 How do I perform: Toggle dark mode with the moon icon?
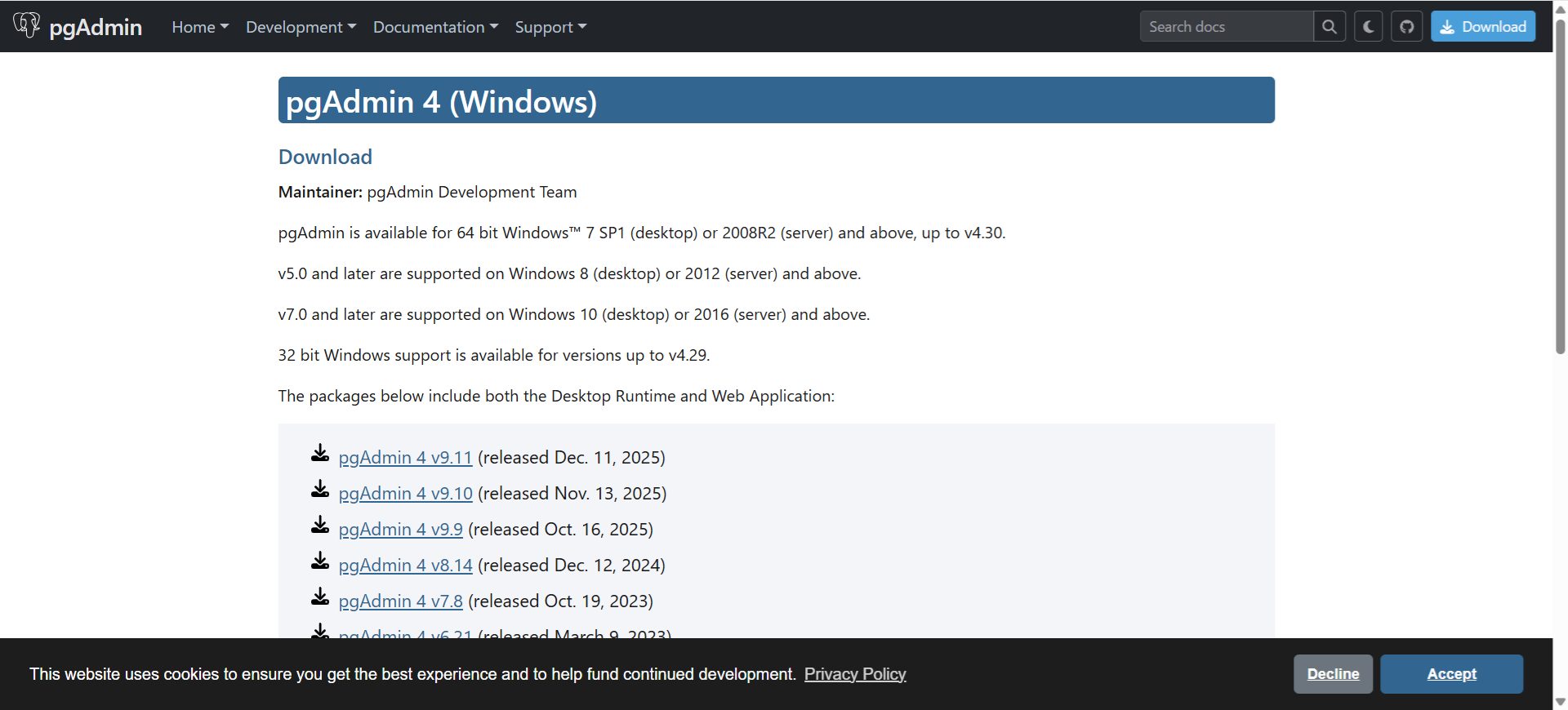(x=1368, y=27)
